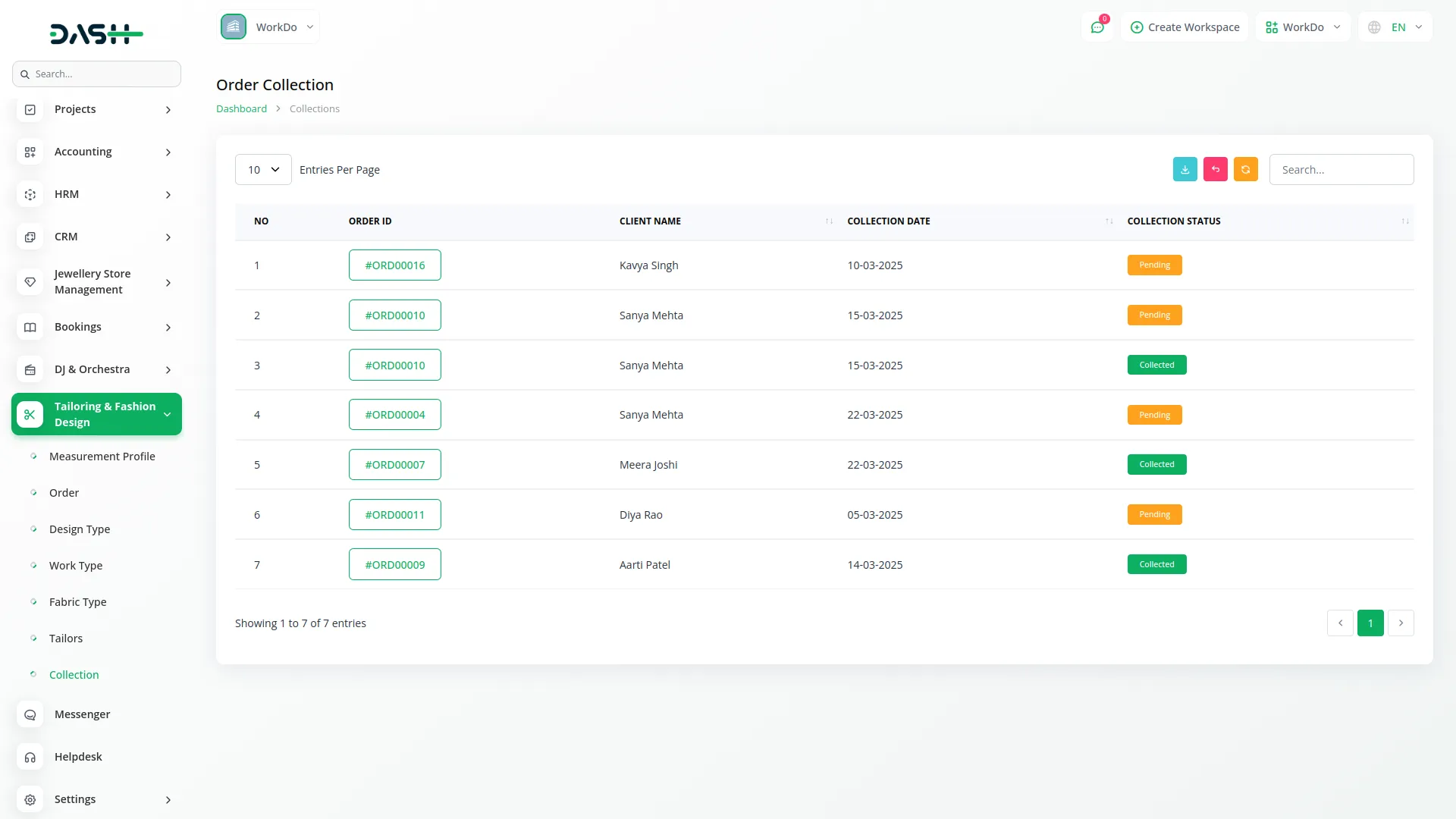Viewport: 1456px width, 819px height.
Task: Click the CRM sidebar icon
Action: click(x=30, y=237)
